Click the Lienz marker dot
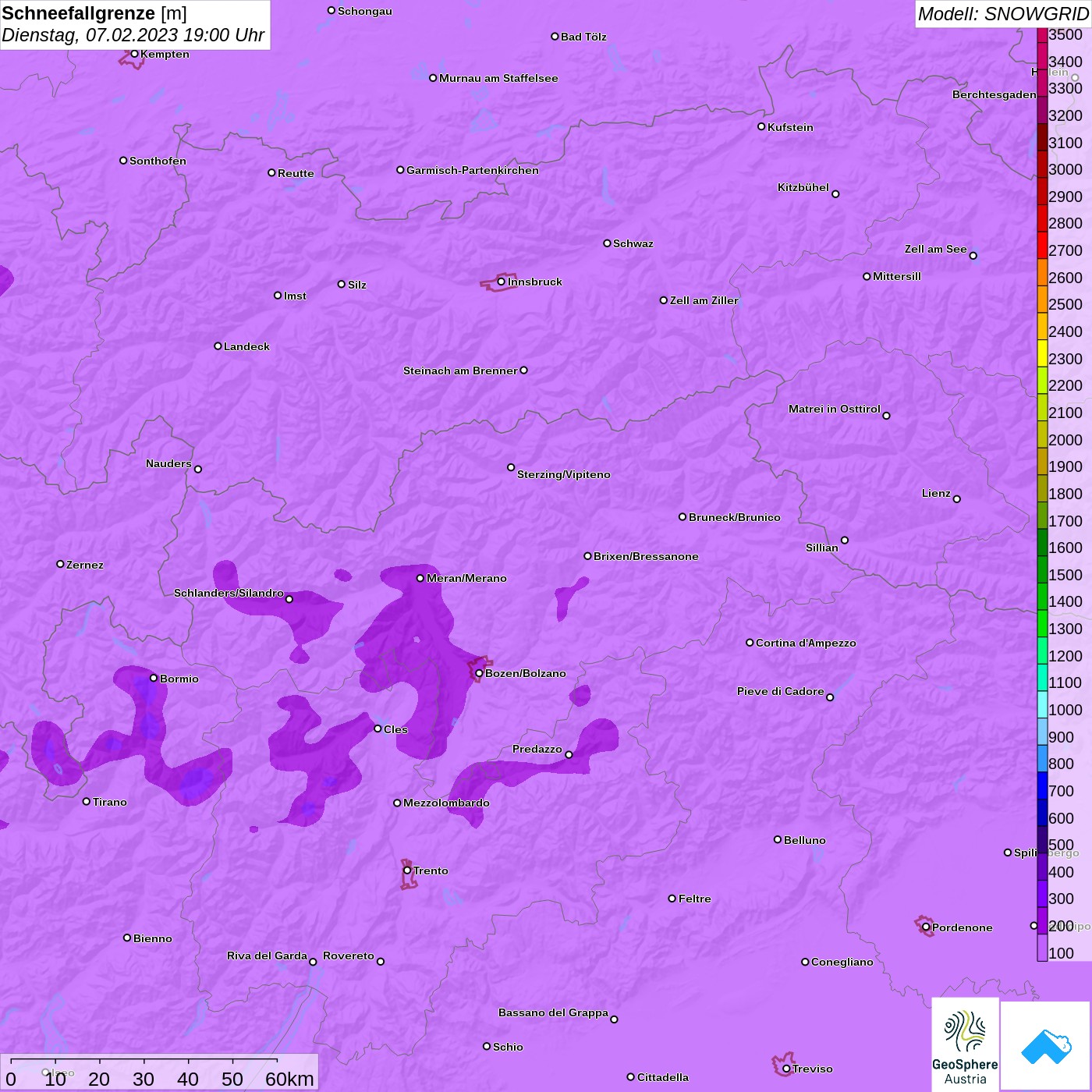This screenshot has height=1092, width=1092. pyautogui.click(x=957, y=499)
